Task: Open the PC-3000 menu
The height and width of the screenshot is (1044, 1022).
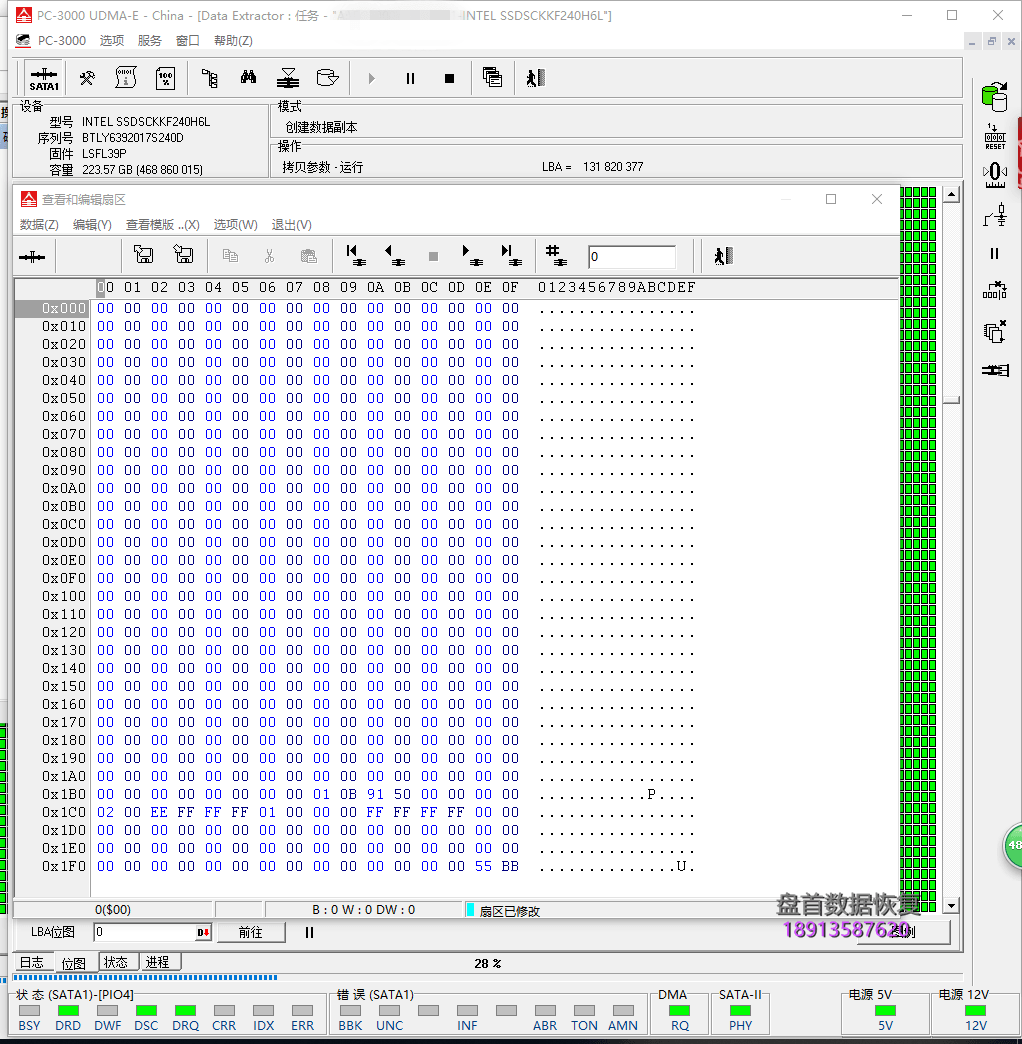Action: point(61,41)
